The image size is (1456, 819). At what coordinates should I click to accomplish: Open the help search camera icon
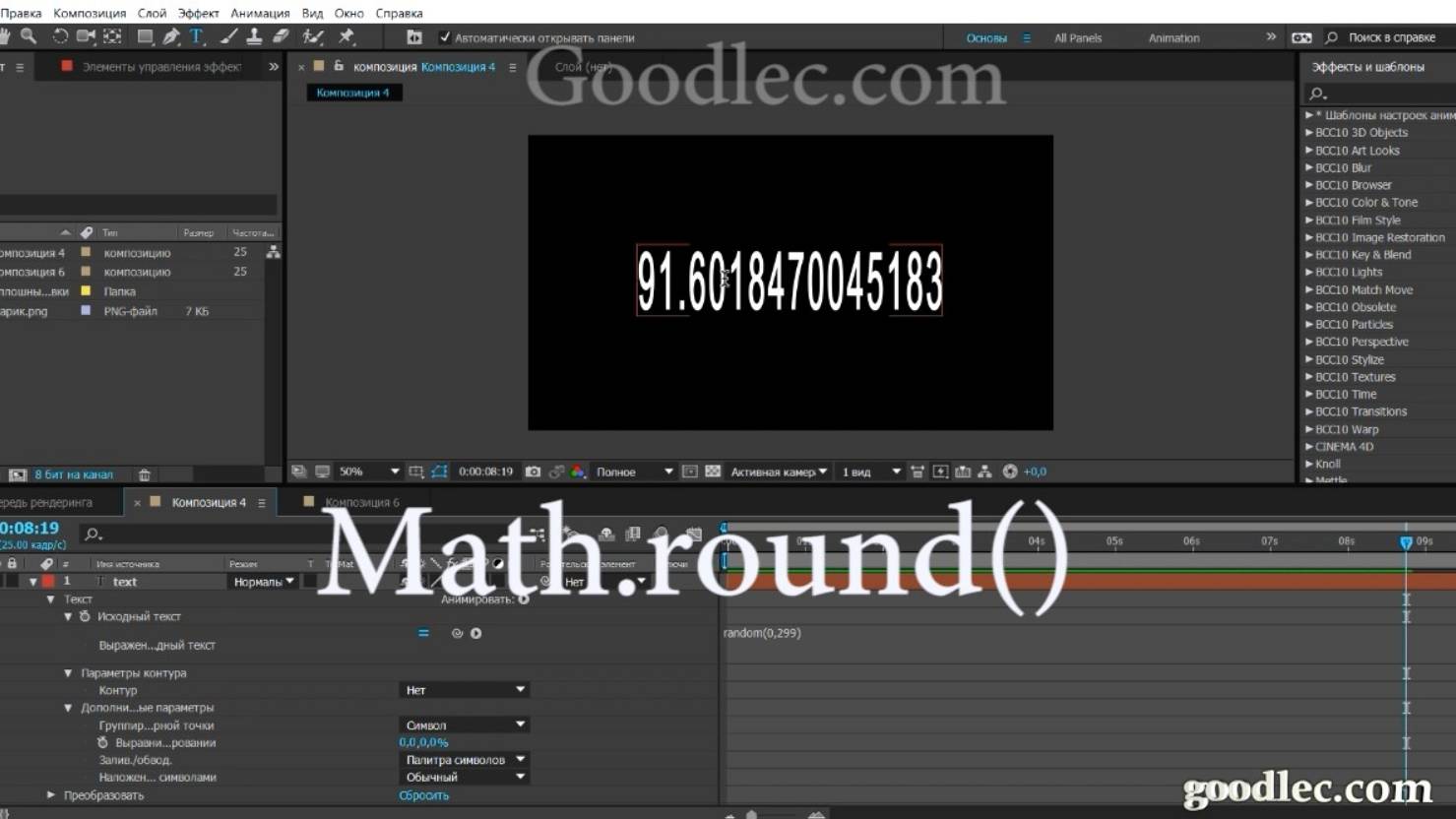point(1301,37)
